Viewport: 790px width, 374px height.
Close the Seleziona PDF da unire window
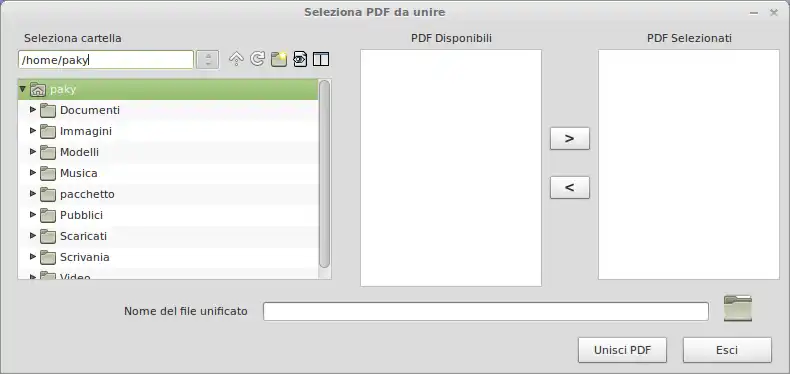774,13
